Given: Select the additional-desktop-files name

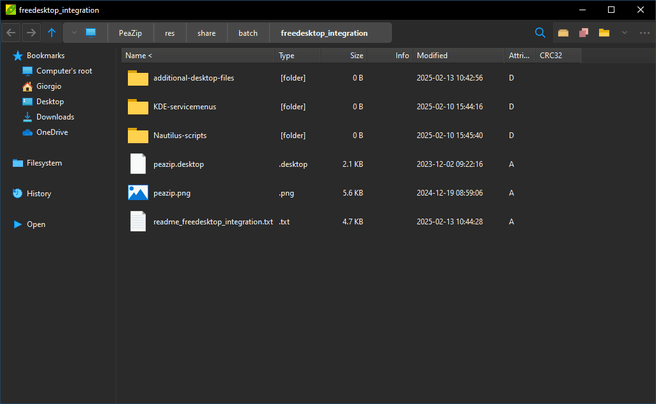Looking at the screenshot, I should point(194,78).
